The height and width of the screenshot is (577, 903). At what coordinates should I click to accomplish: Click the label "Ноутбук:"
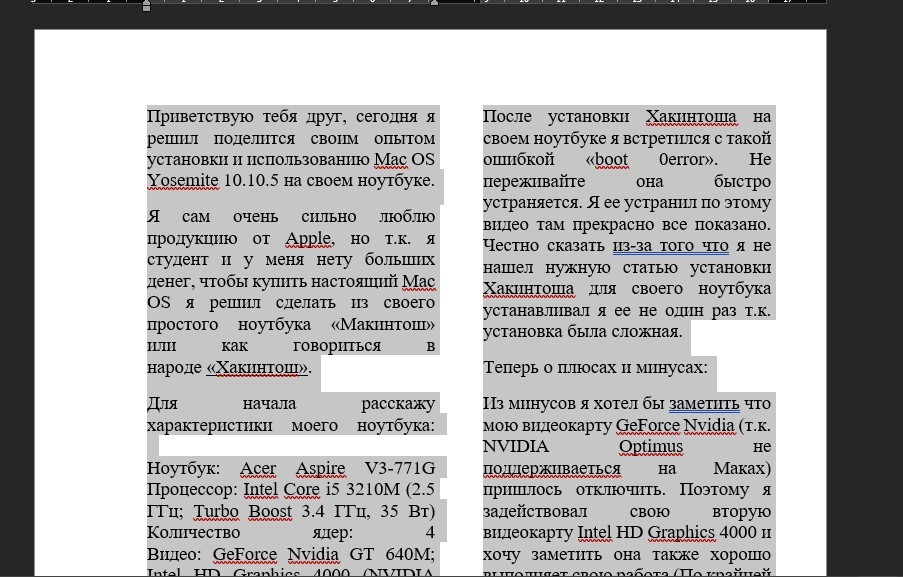pos(184,468)
